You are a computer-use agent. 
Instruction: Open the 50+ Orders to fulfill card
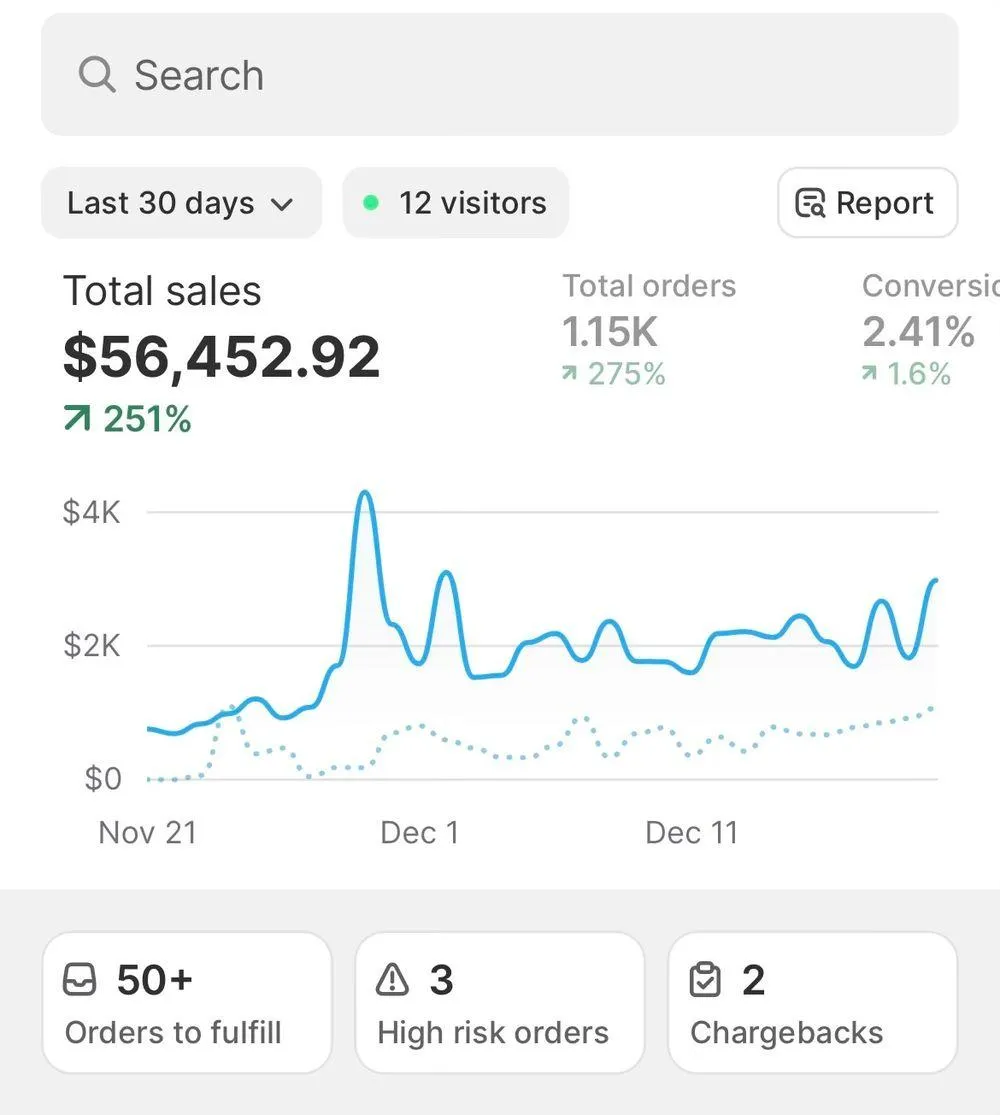click(187, 1003)
